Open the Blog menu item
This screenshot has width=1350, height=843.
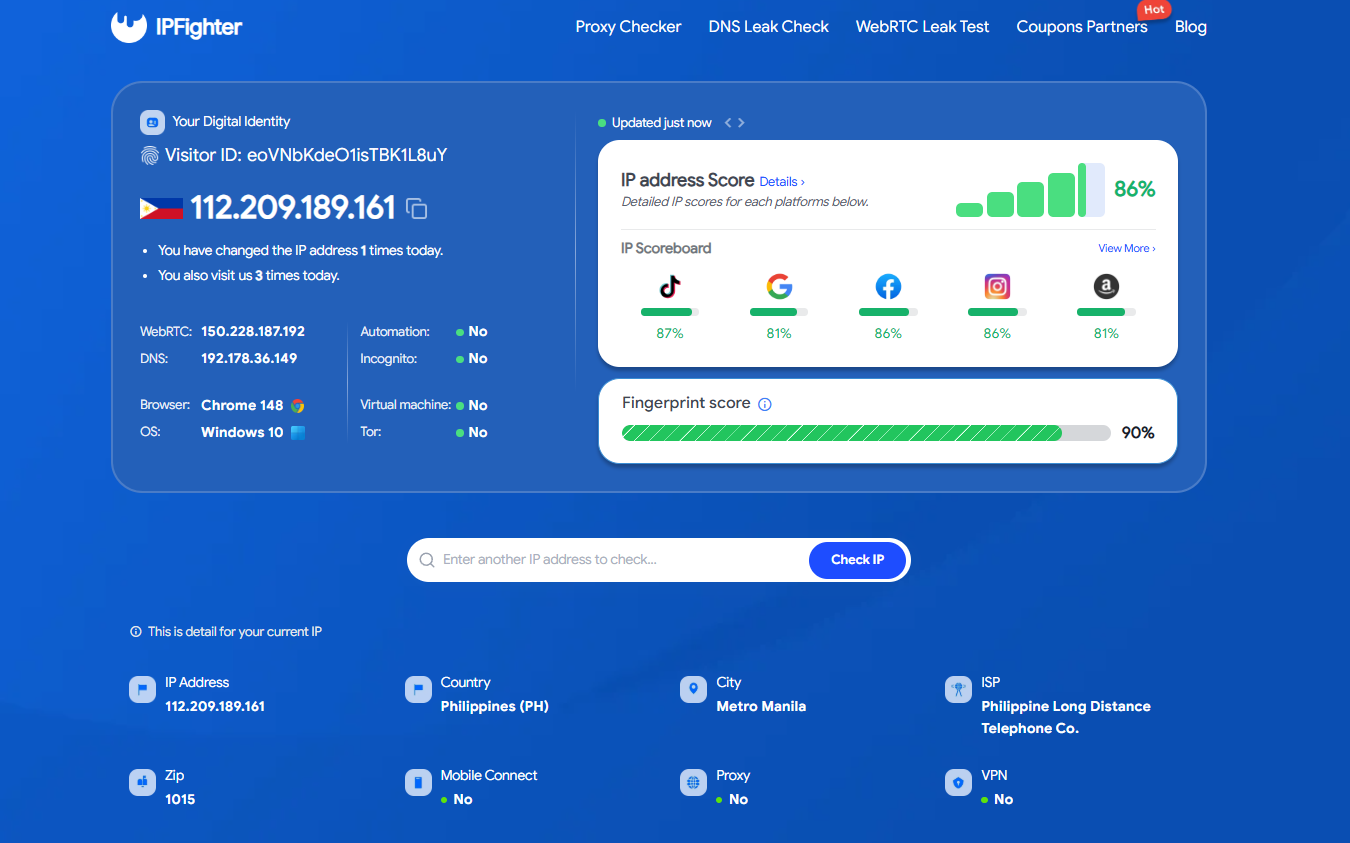click(x=1191, y=27)
